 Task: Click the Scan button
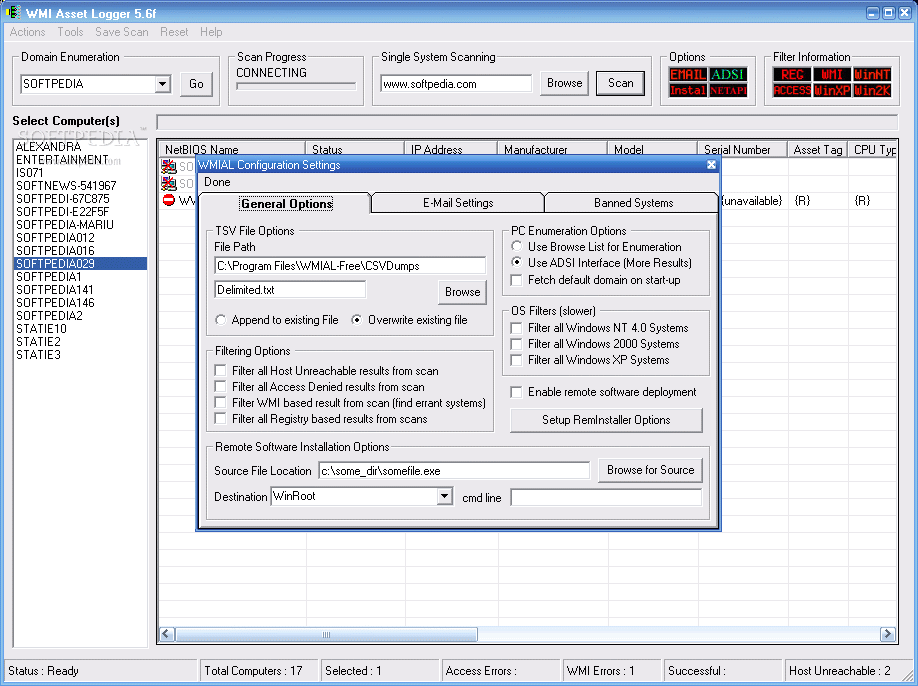(x=621, y=83)
